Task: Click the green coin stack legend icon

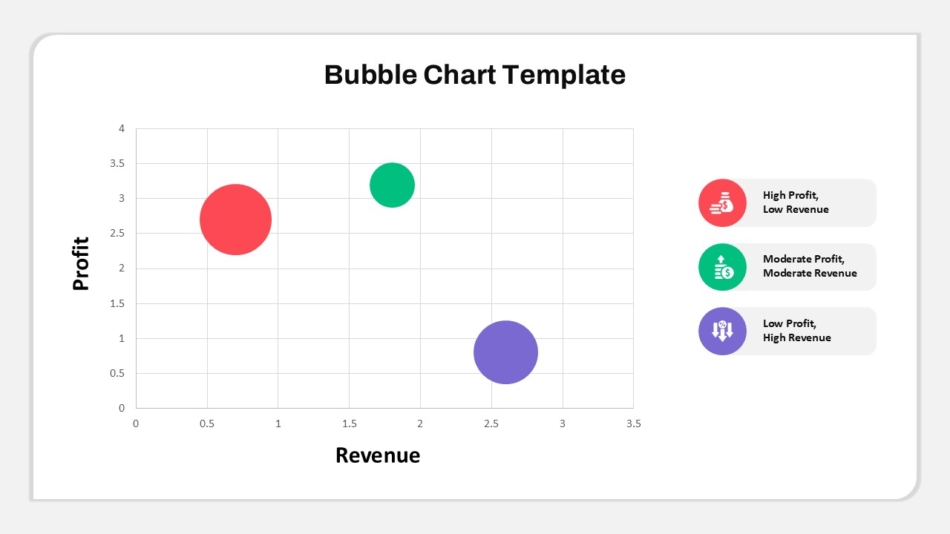Action: point(722,267)
